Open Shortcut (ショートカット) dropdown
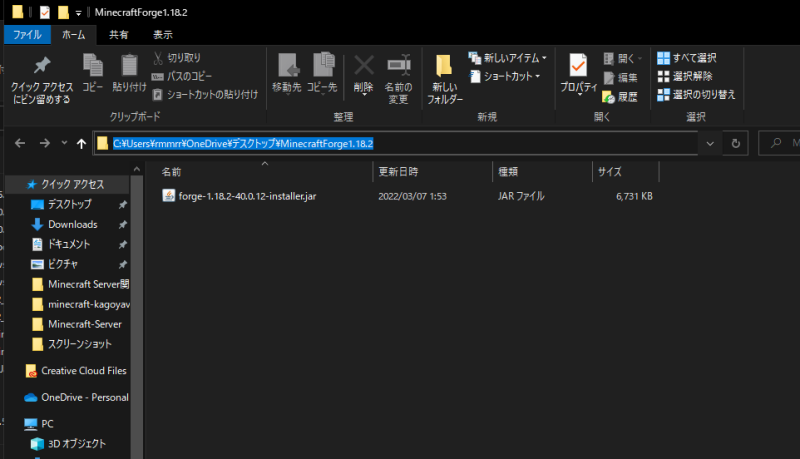Viewport: 800px width, 459px height. [504, 76]
